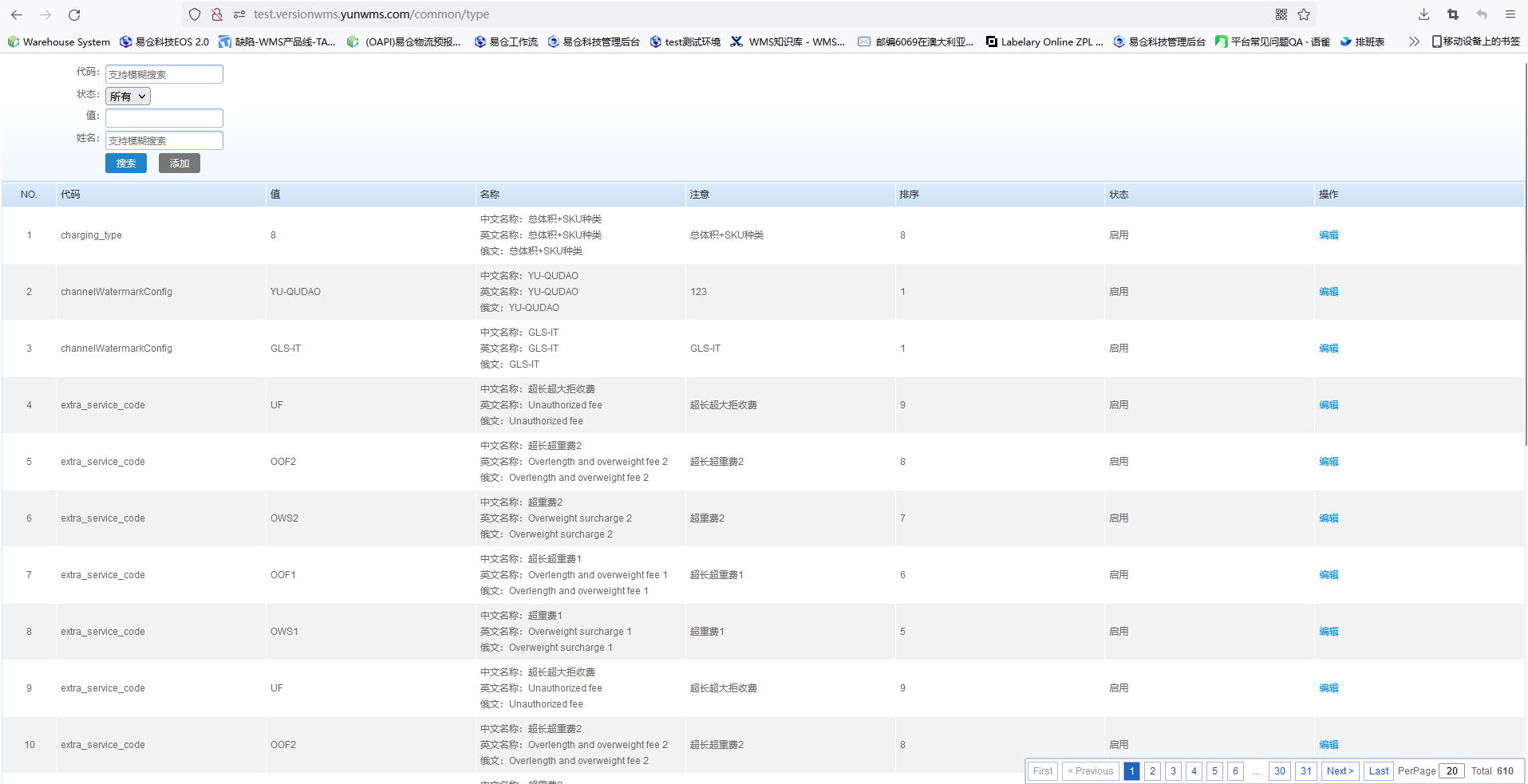1528x784 pixels.
Task: Click the browser back arrow icon
Action: point(17,14)
